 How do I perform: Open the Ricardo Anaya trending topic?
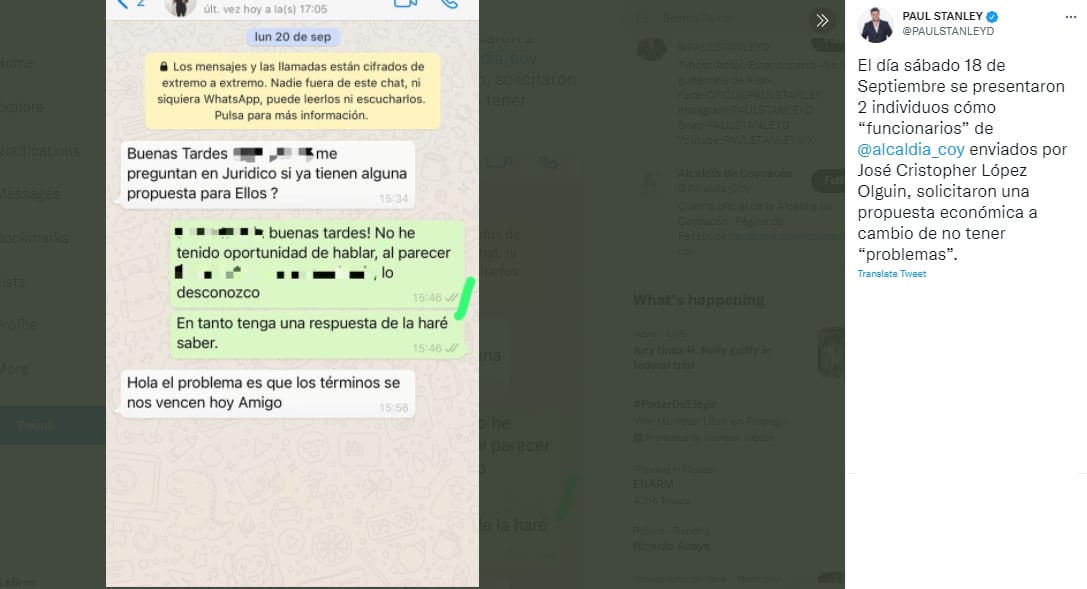point(671,546)
